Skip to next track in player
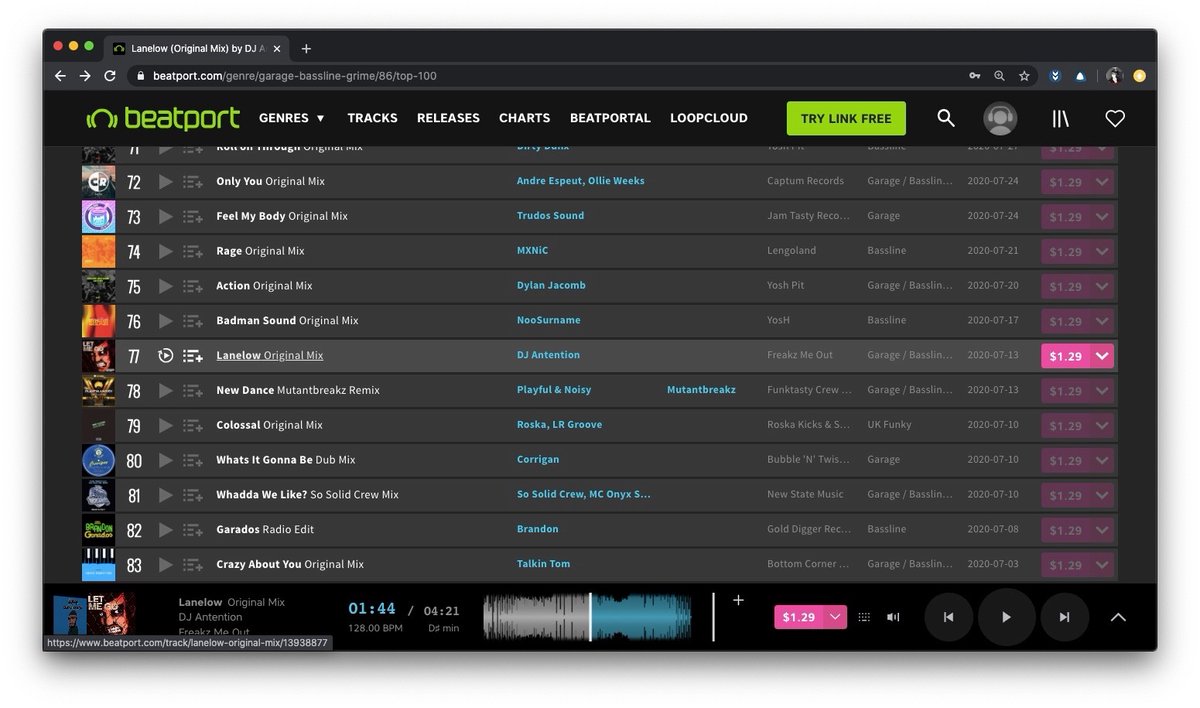Image resolution: width=1200 pixels, height=708 pixels. (x=1064, y=617)
